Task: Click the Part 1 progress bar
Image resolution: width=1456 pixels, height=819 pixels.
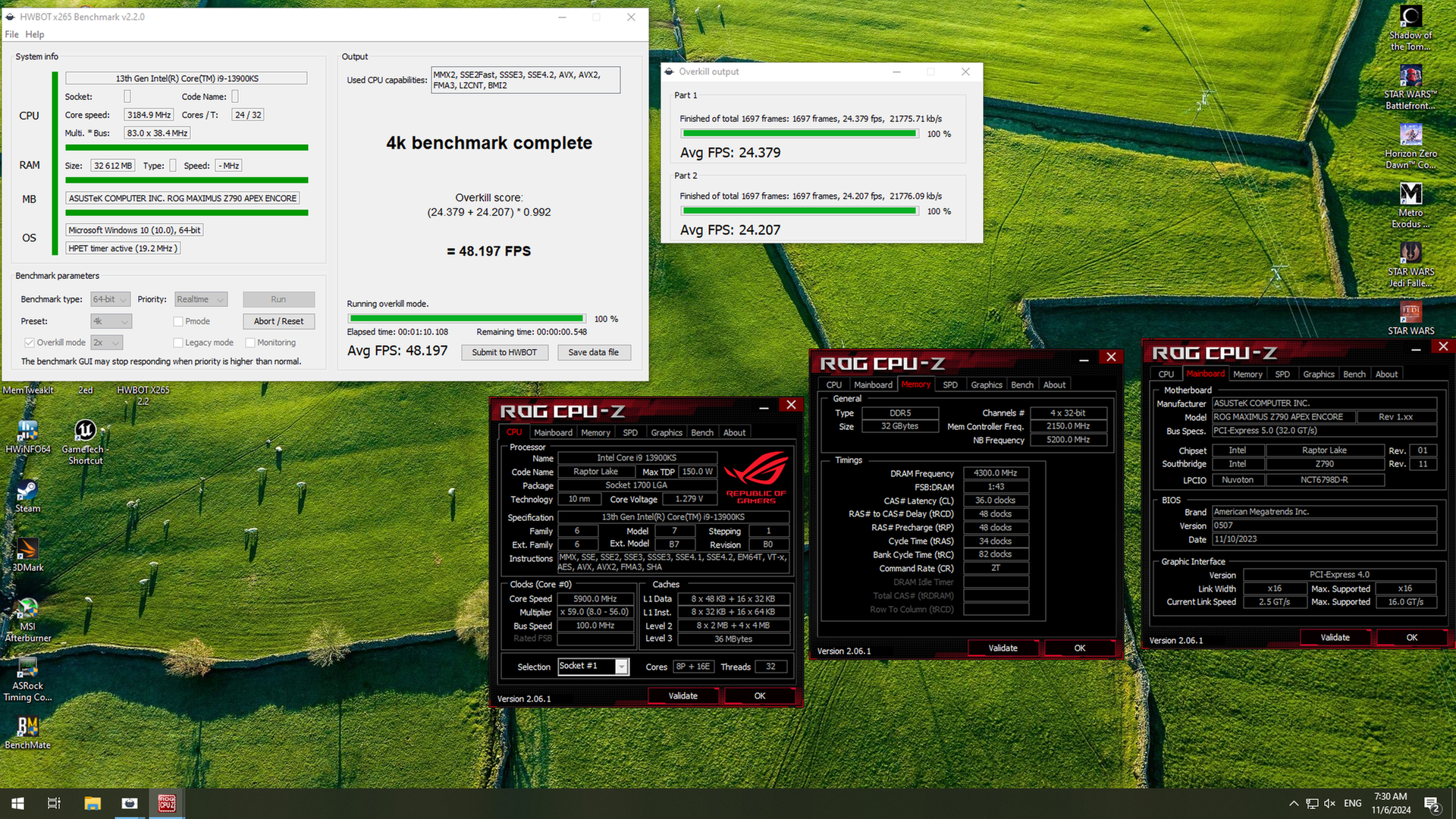Action: click(x=799, y=133)
